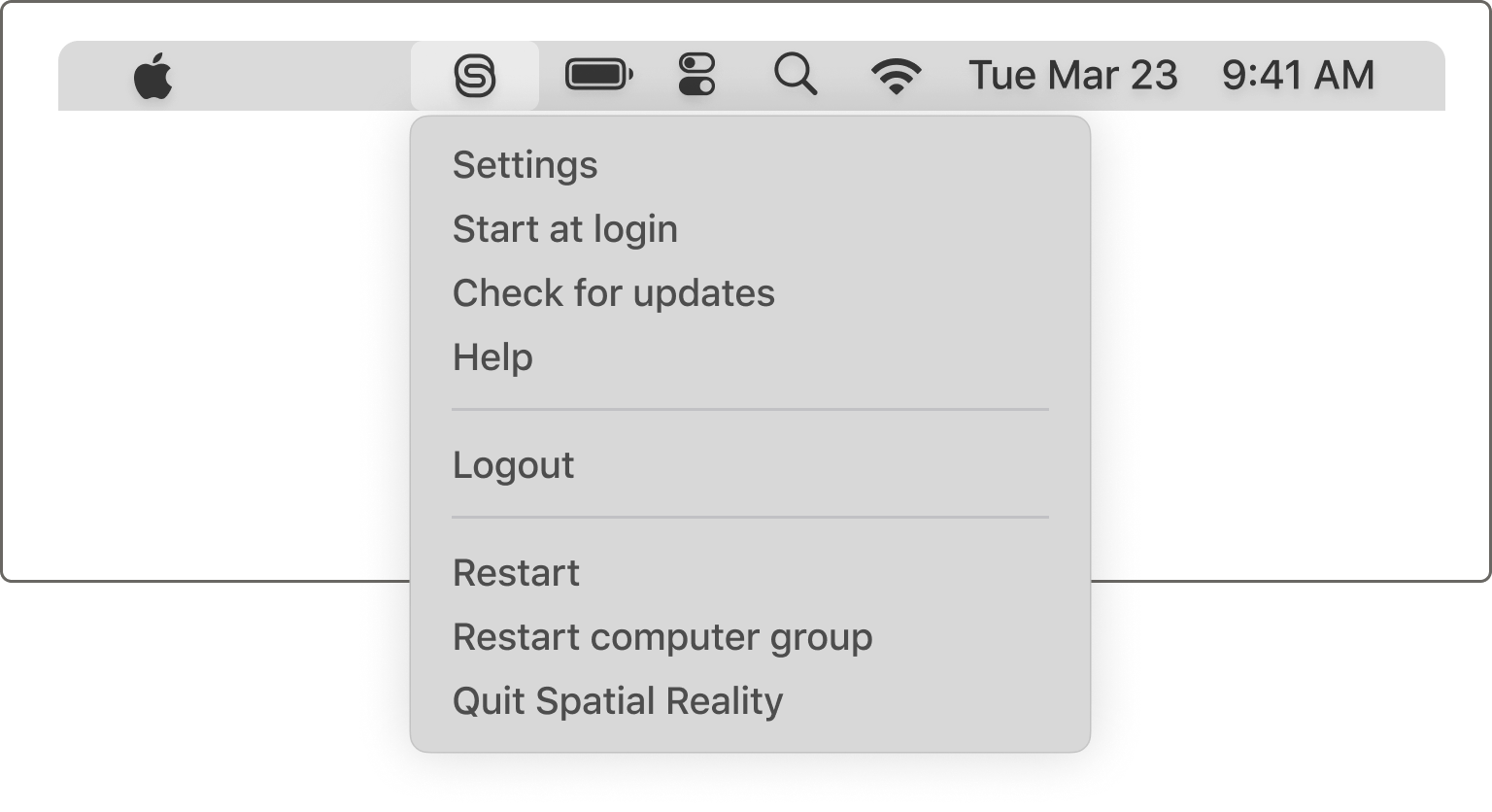Open Spotlight search from the menu bar
1492x812 pixels.
(x=797, y=75)
